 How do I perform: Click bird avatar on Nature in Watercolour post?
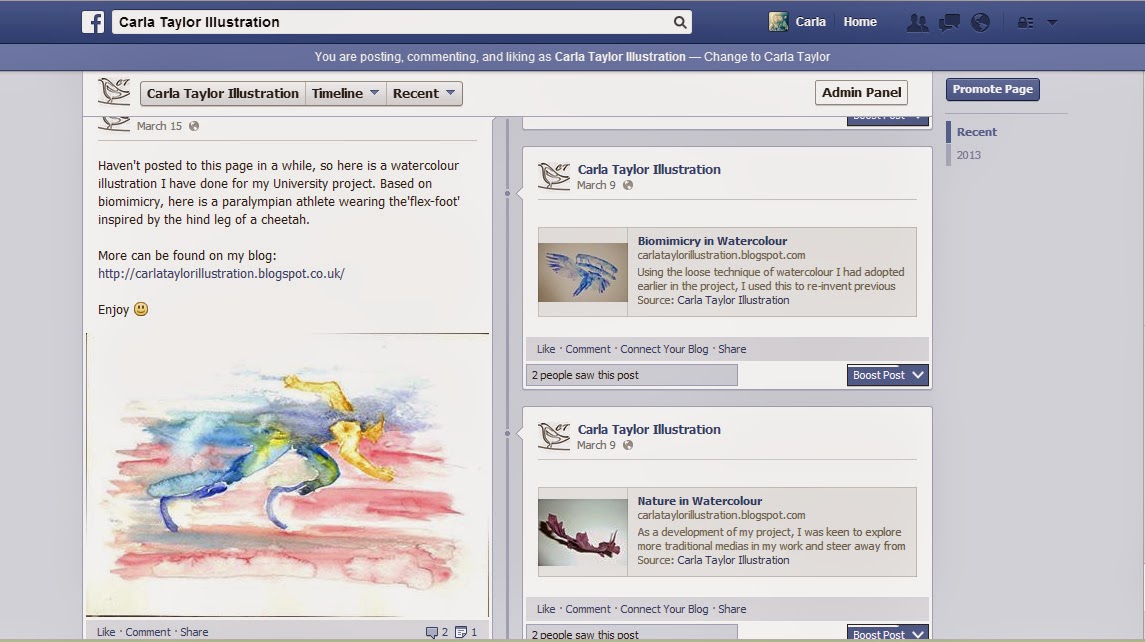coord(554,436)
